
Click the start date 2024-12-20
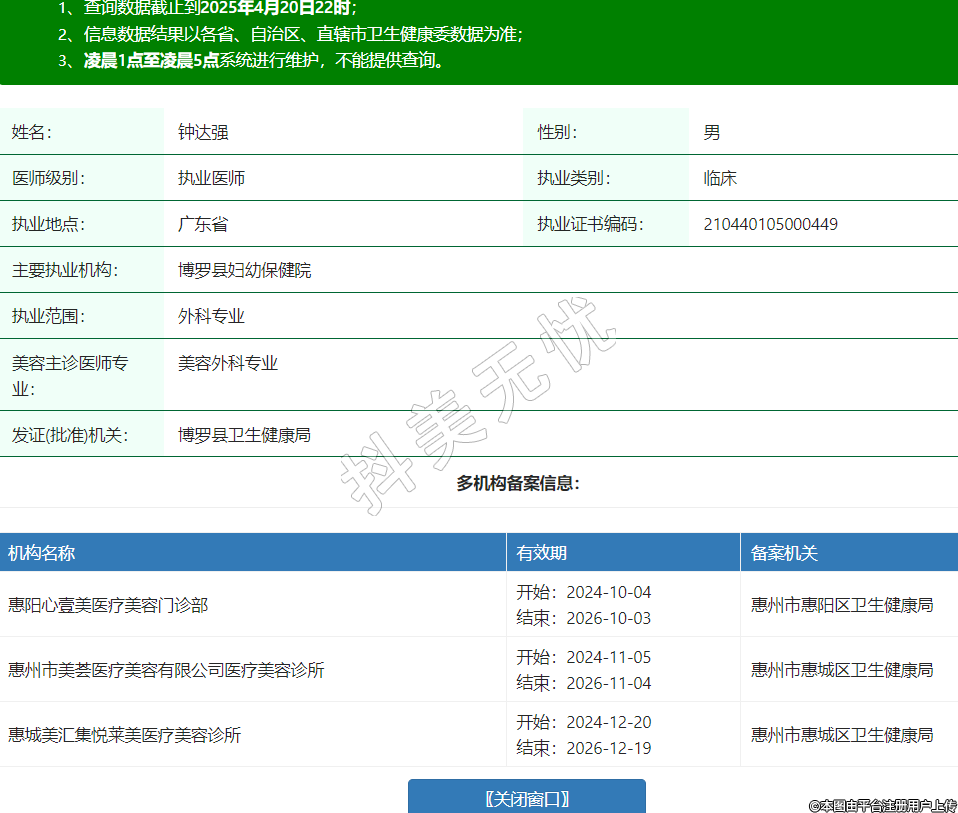point(608,722)
